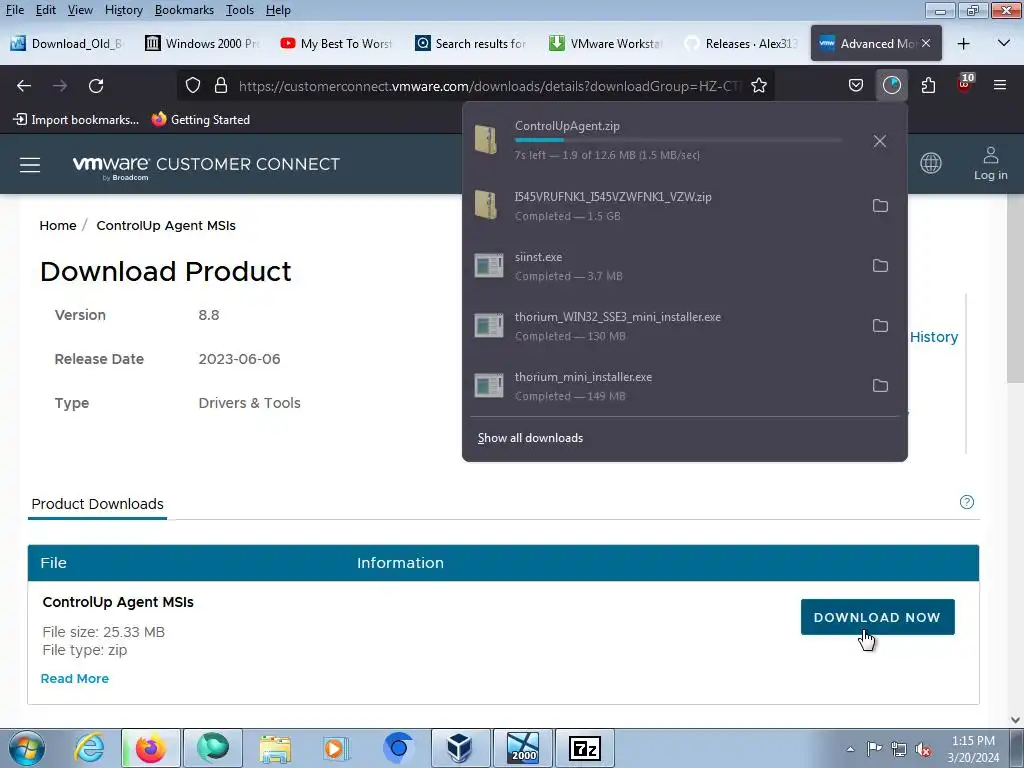Open the Tools menu
The height and width of the screenshot is (768, 1024).
point(240,10)
